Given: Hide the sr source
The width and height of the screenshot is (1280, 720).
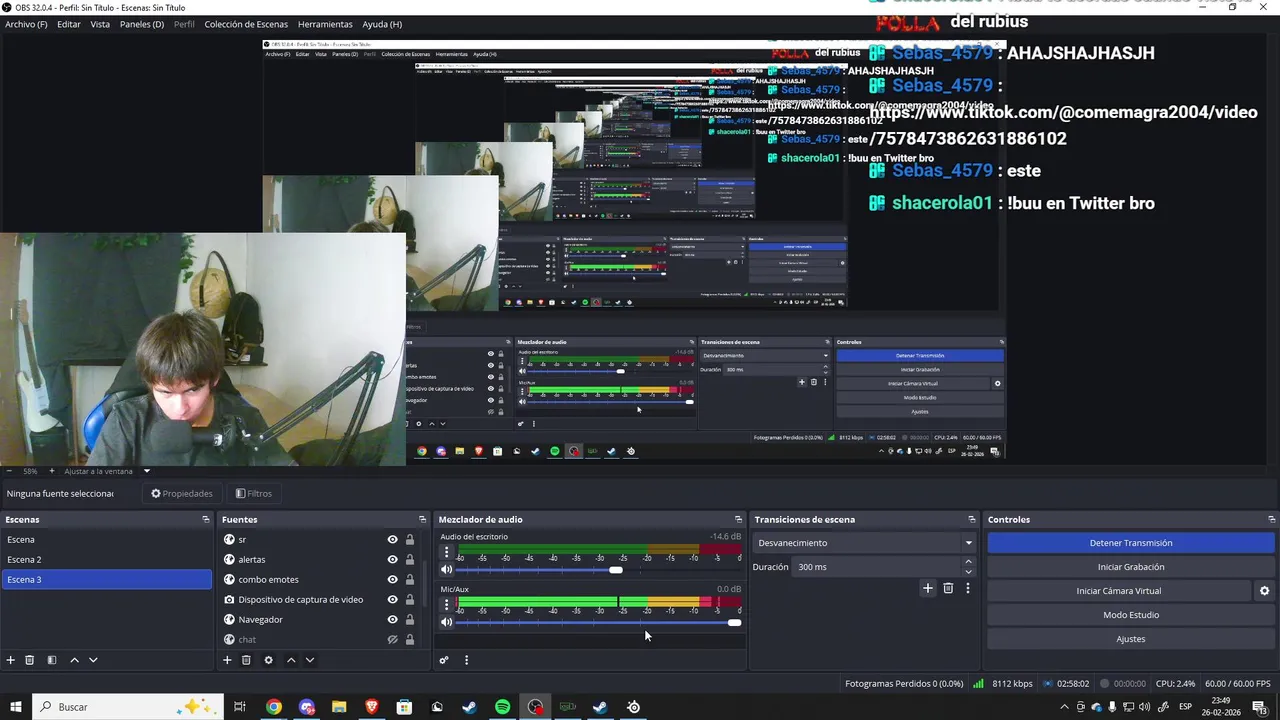Looking at the screenshot, I should [x=392, y=540].
